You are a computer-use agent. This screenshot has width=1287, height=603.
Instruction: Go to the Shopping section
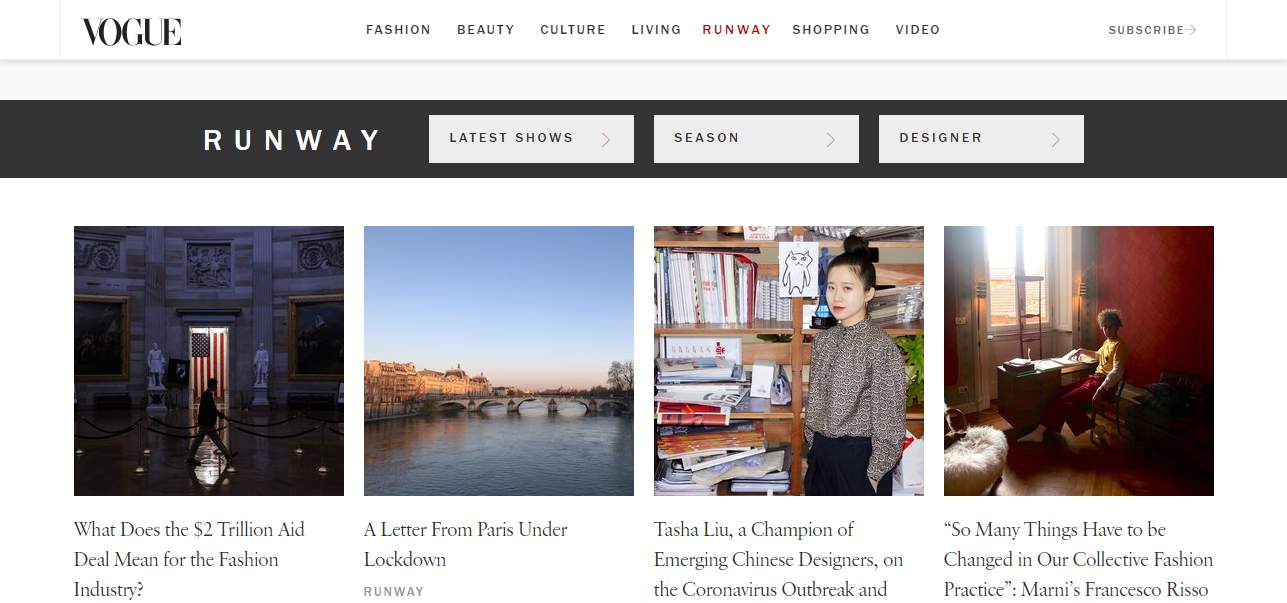point(831,30)
